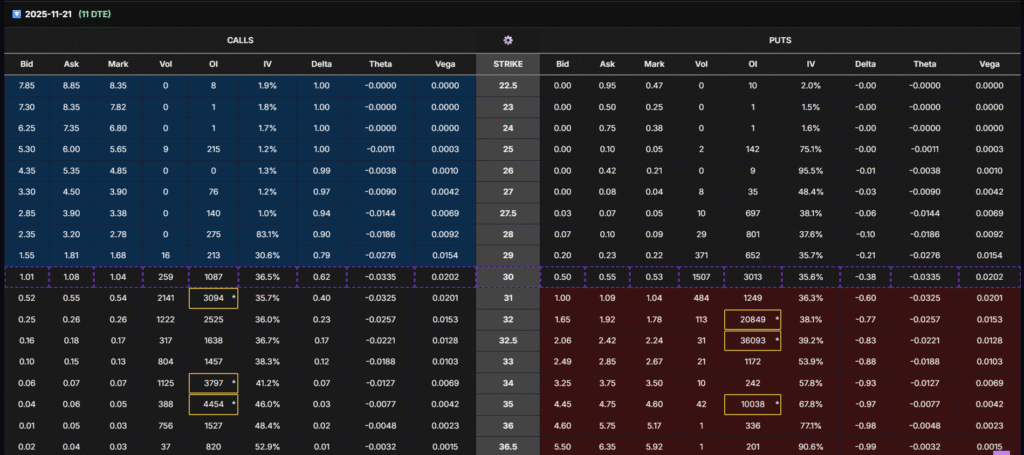This screenshot has width=1024, height=455.
Task: Select the 30 strike row cell
Action: coord(508,277)
